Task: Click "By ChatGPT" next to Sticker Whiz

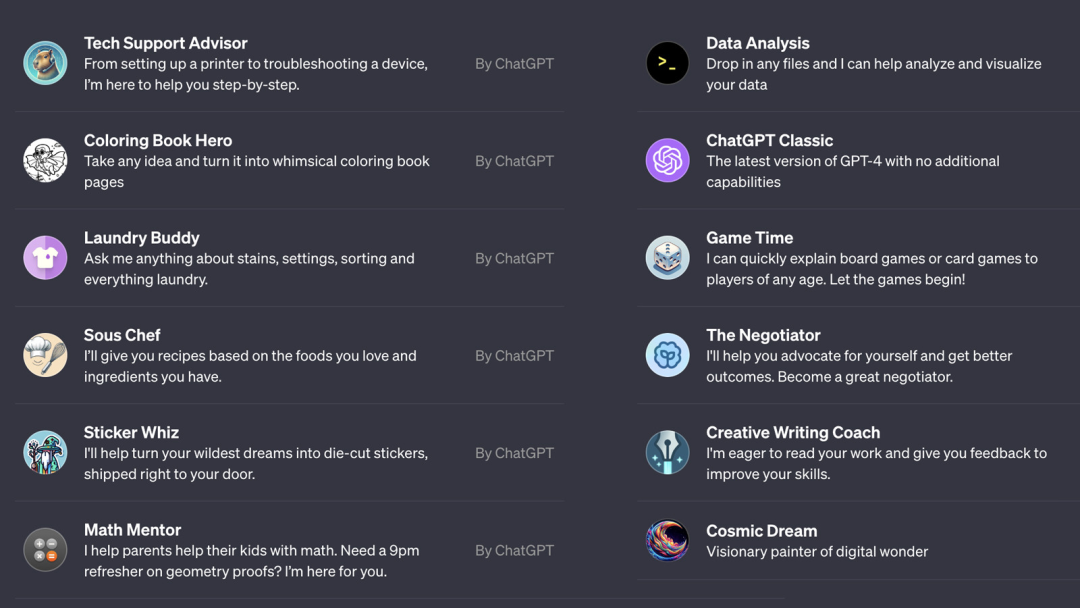Action: pyautogui.click(x=514, y=453)
